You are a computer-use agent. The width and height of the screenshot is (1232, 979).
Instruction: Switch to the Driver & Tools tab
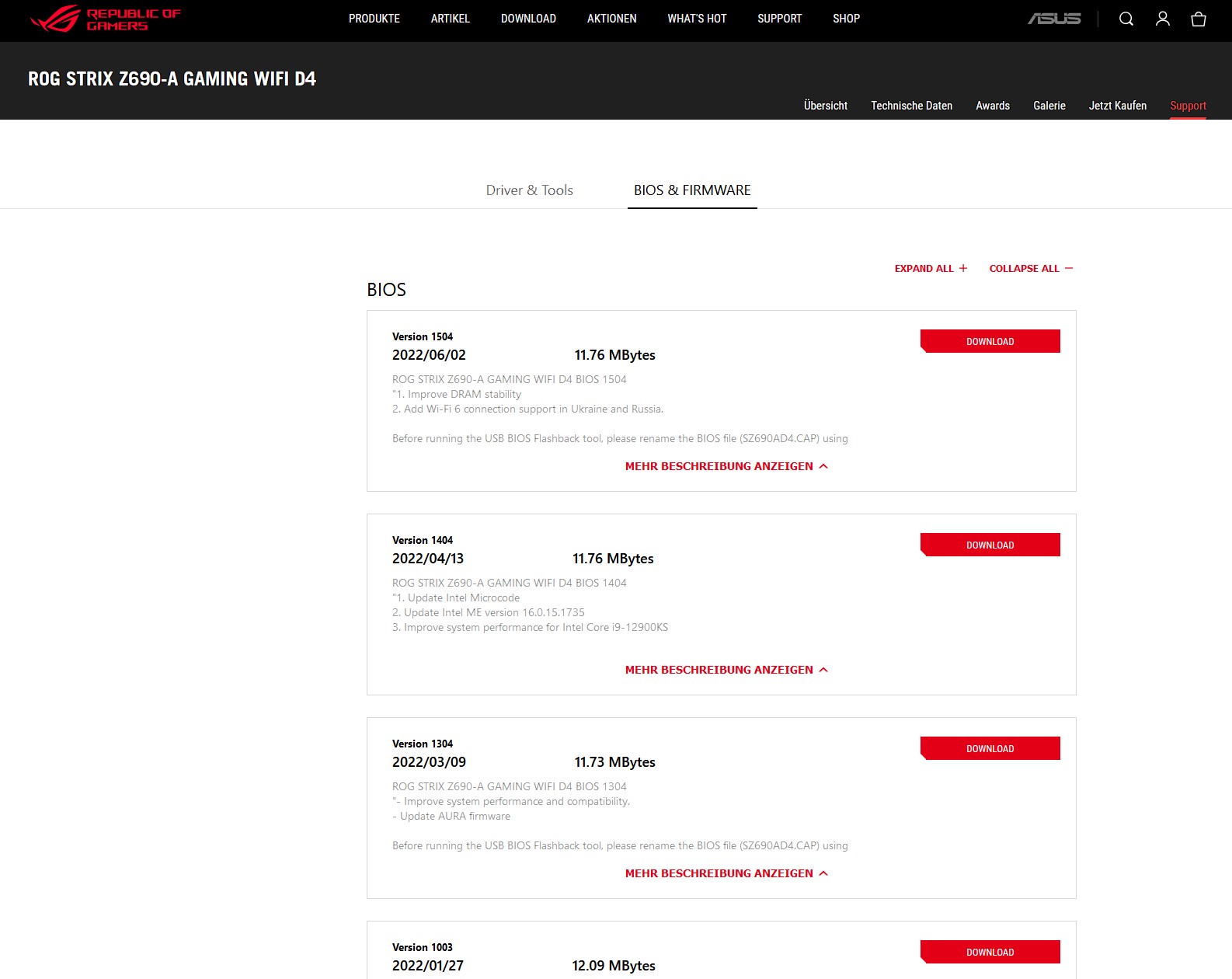pyautogui.click(x=530, y=190)
